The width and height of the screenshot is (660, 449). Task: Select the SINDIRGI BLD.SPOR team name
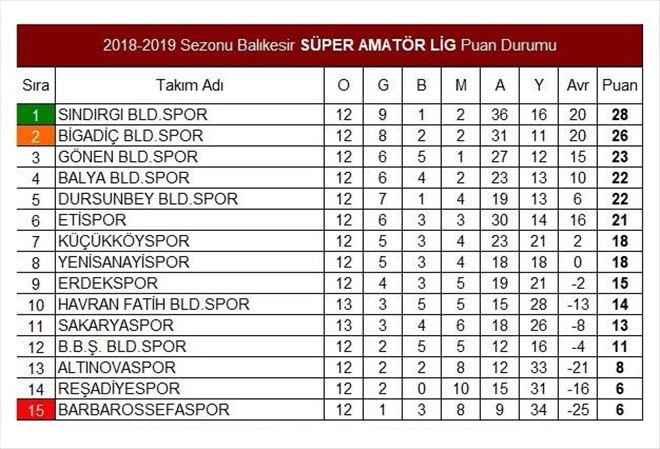[133, 115]
